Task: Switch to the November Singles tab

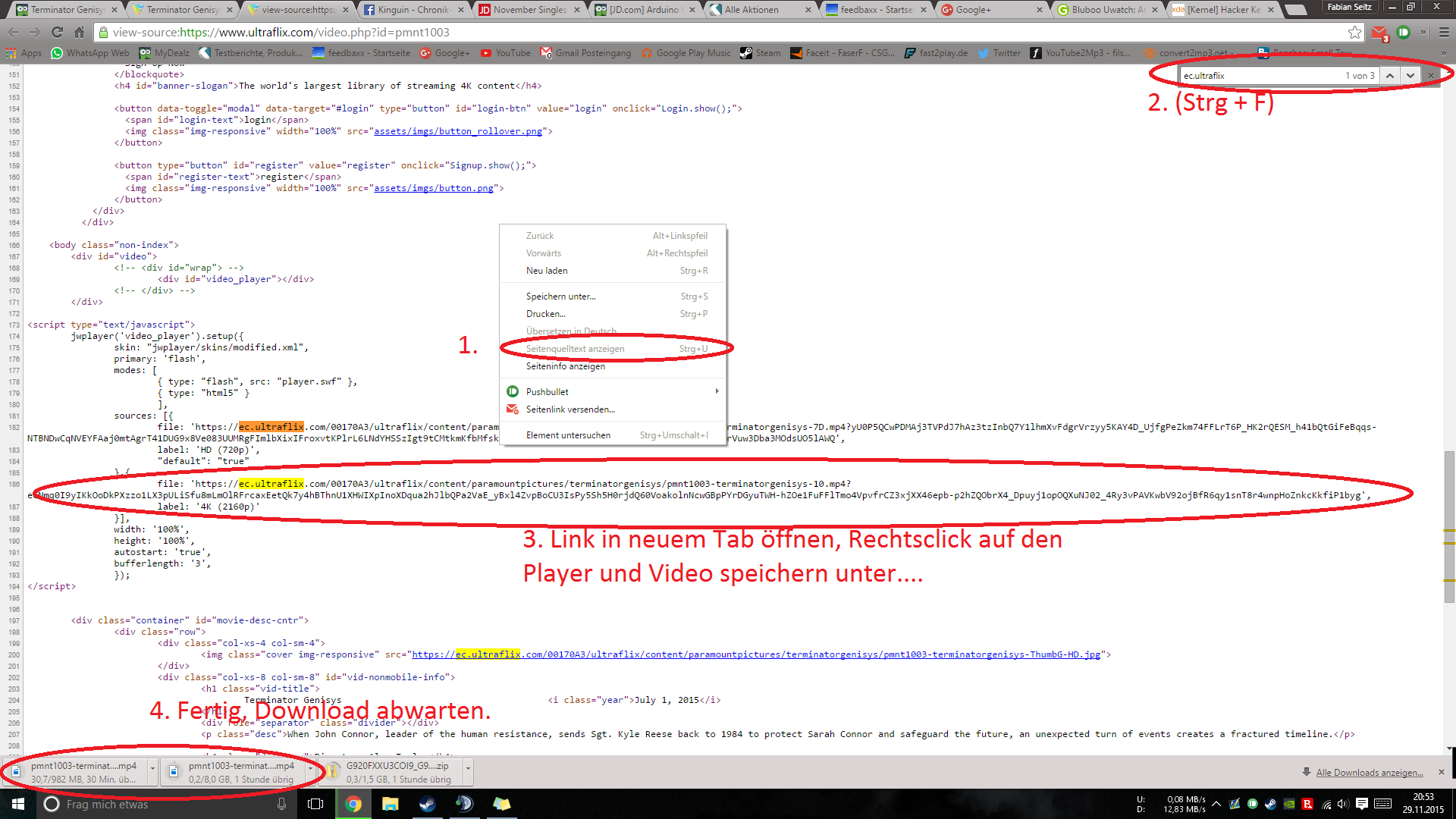Action: [x=529, y=10]
